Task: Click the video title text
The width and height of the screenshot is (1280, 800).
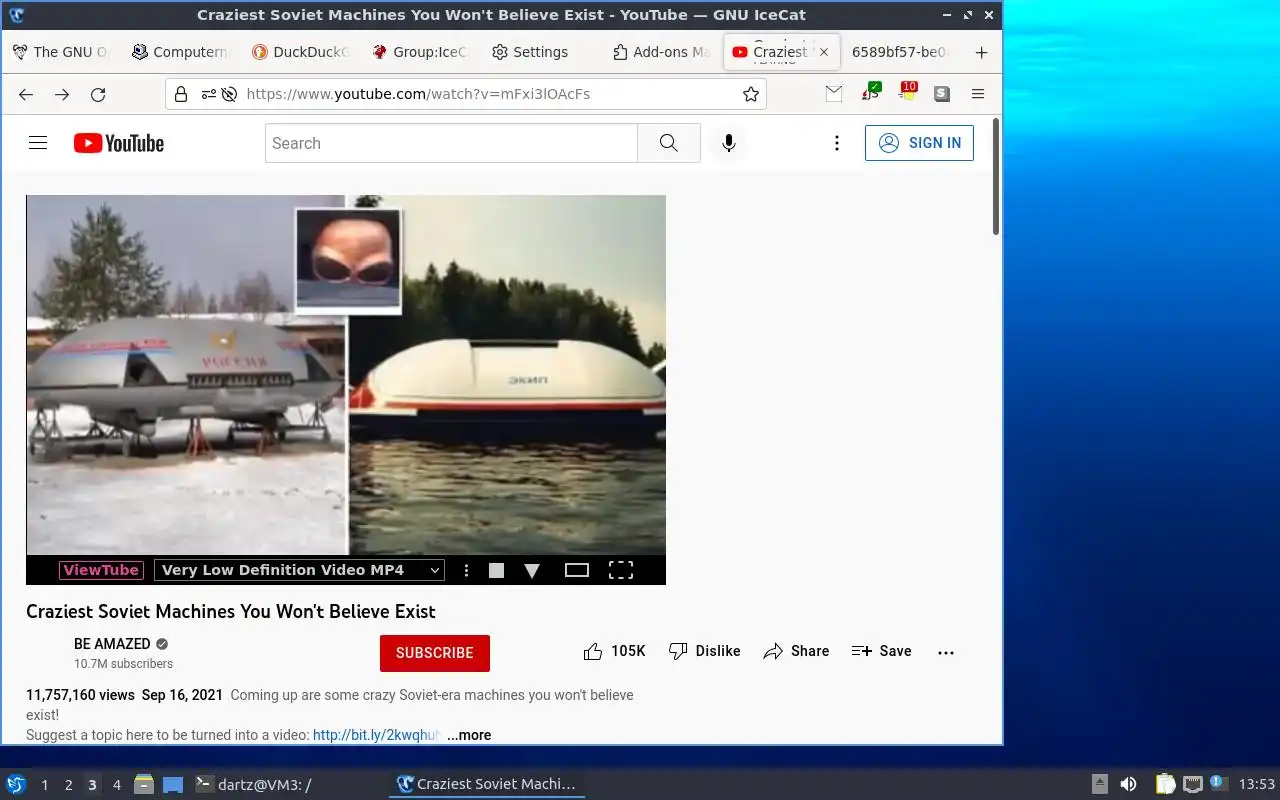Action: coord(231,611)
